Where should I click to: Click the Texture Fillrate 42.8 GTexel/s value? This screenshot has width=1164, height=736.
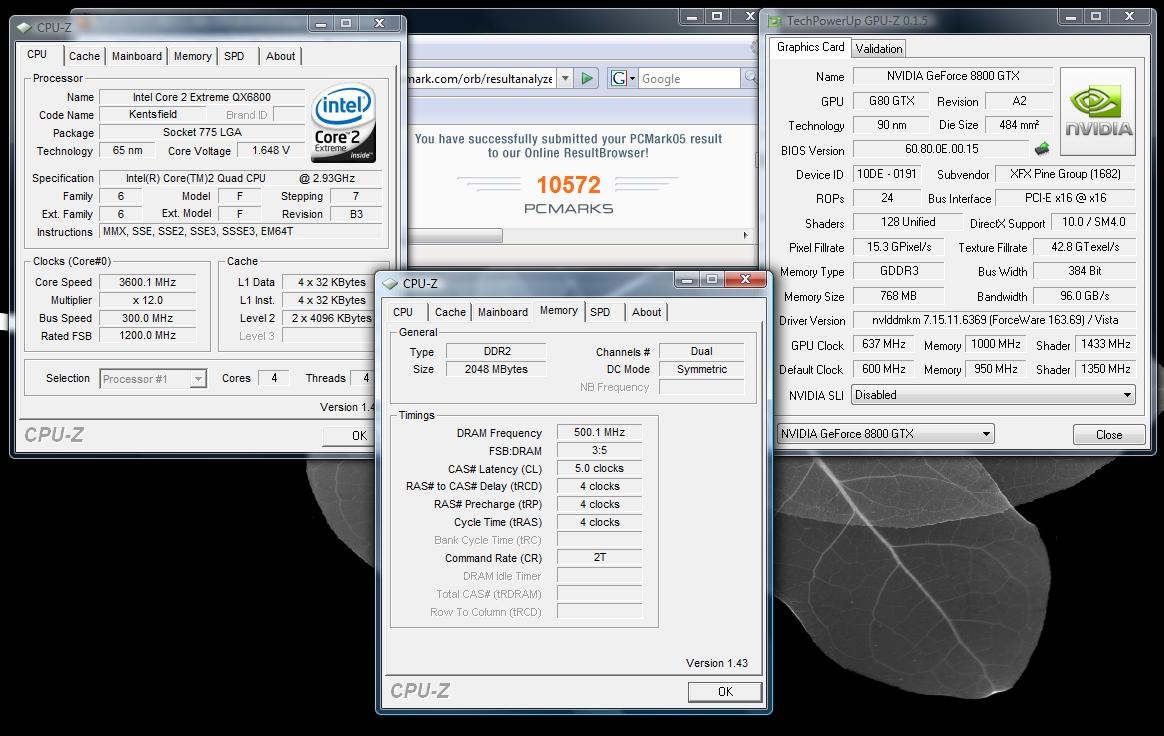(x=1084, y=247)
